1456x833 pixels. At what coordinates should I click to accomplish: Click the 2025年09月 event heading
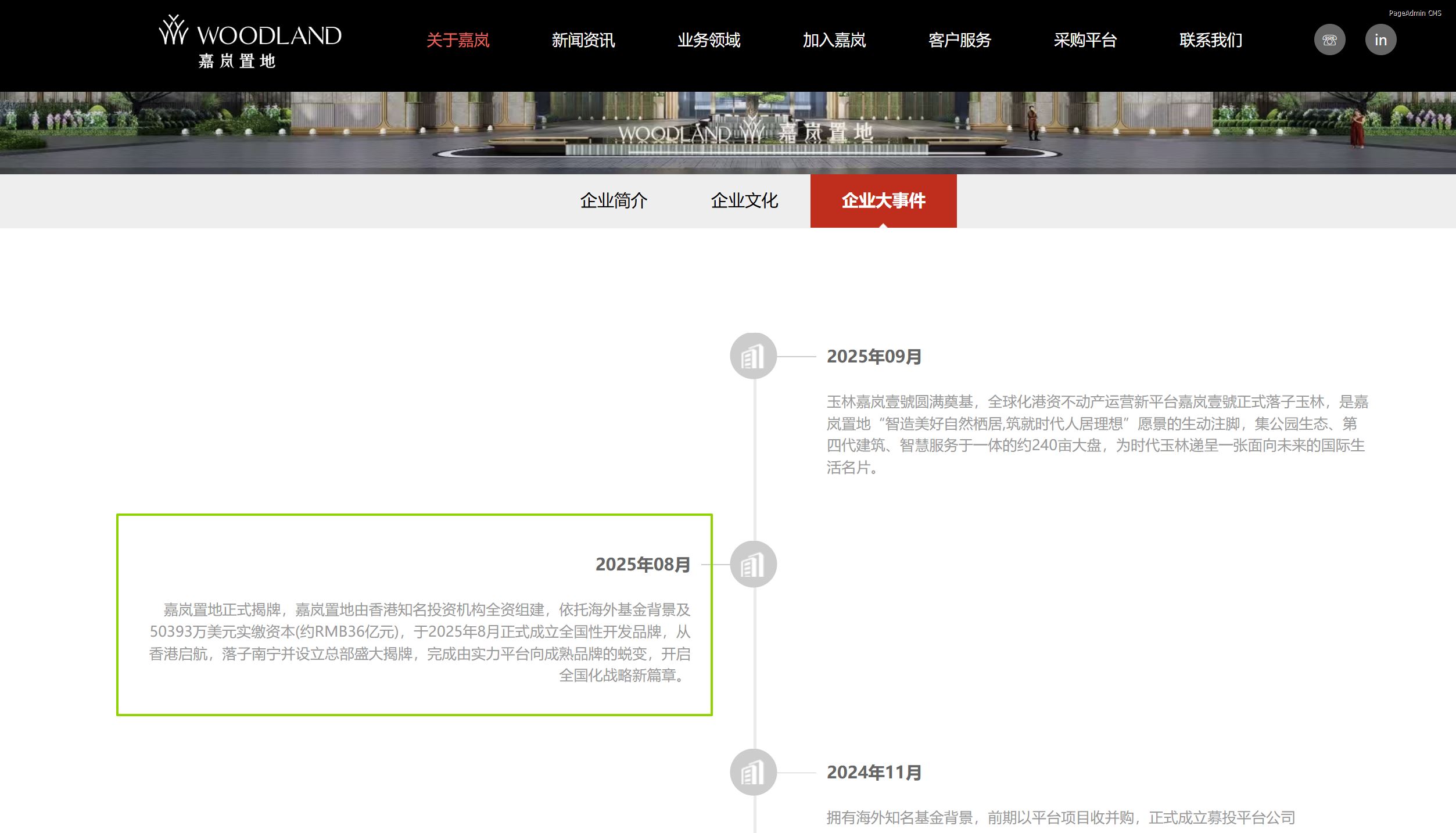click(x=874, y=357)
